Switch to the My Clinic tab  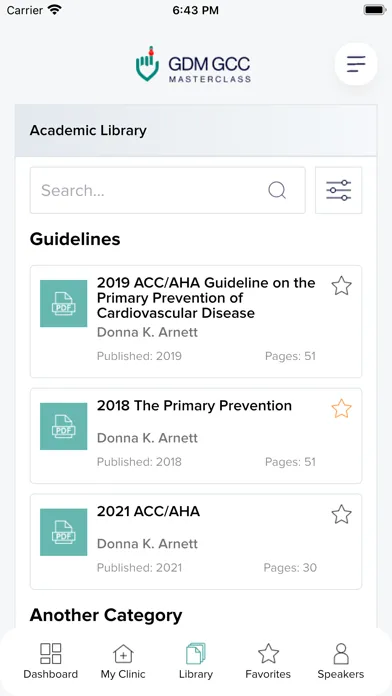point(123,661)
